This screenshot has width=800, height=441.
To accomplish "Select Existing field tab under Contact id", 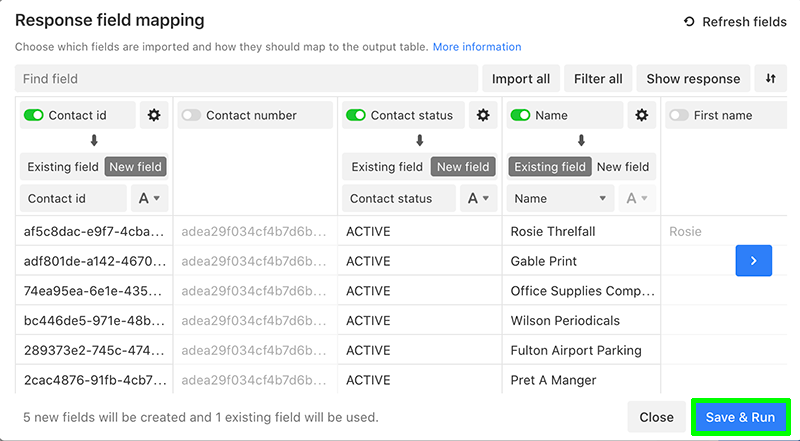I will point(63,167).
